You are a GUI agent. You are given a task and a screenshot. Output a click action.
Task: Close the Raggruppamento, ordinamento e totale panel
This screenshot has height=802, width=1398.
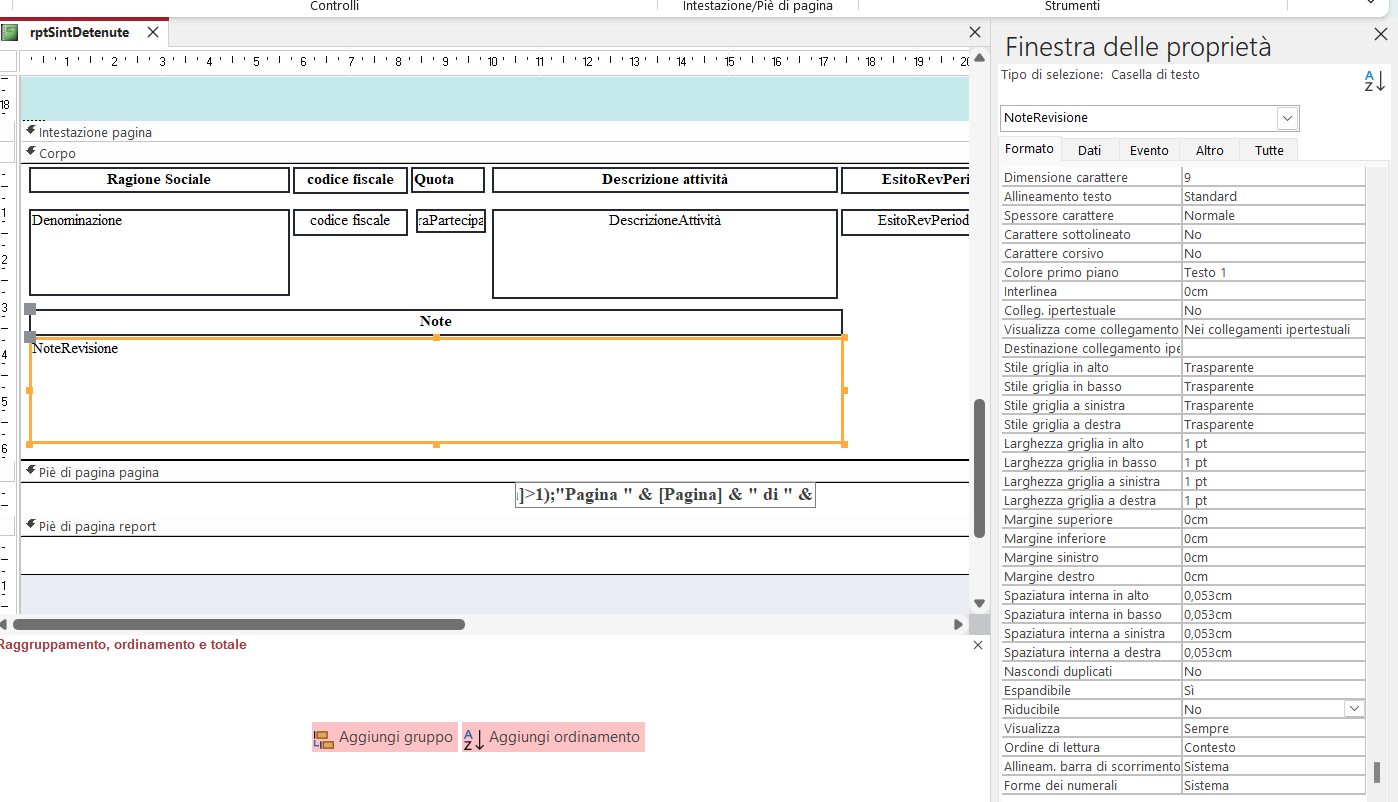(x=978, y=646)
